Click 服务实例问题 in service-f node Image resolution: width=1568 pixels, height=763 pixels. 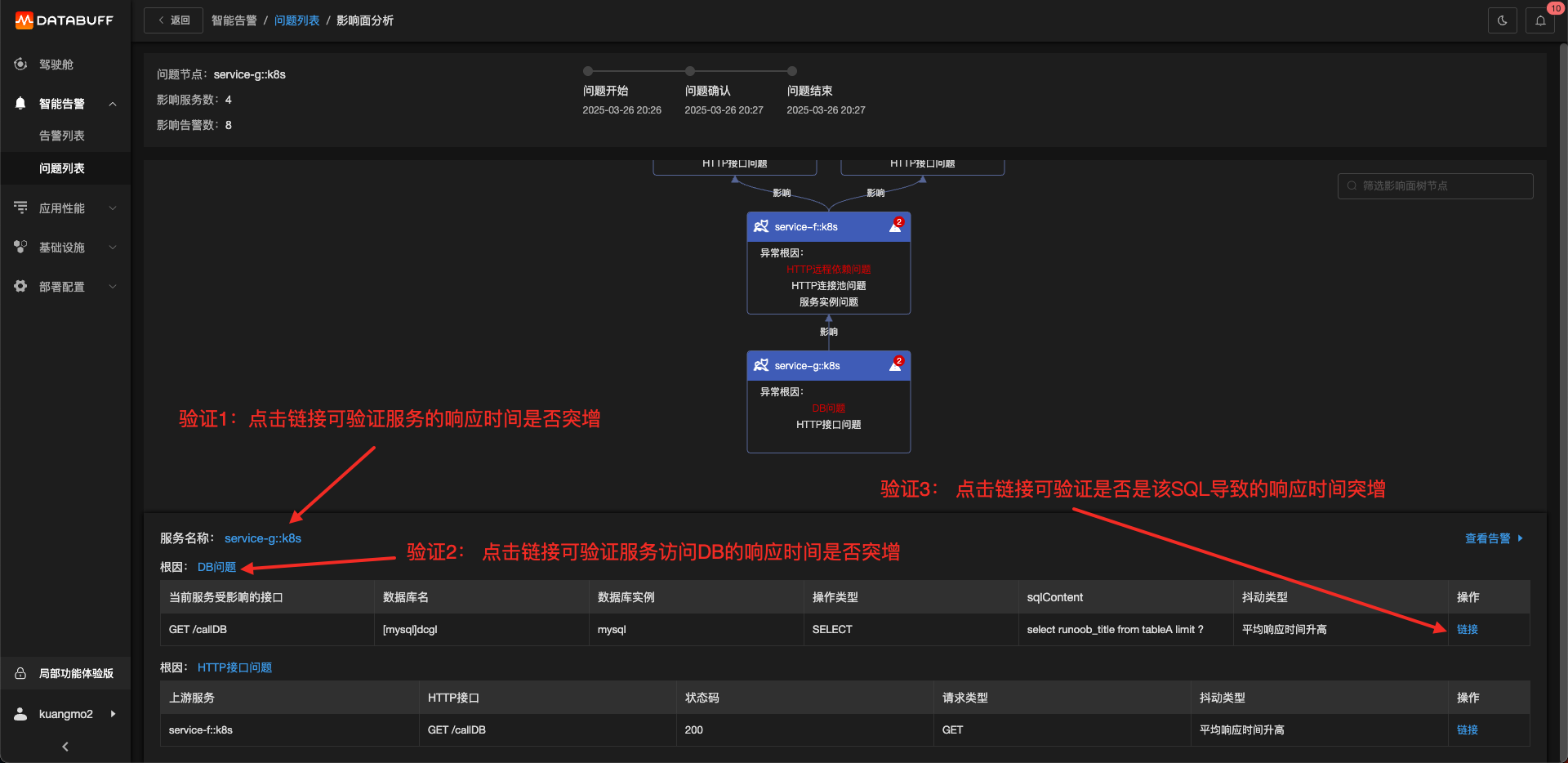828,301
